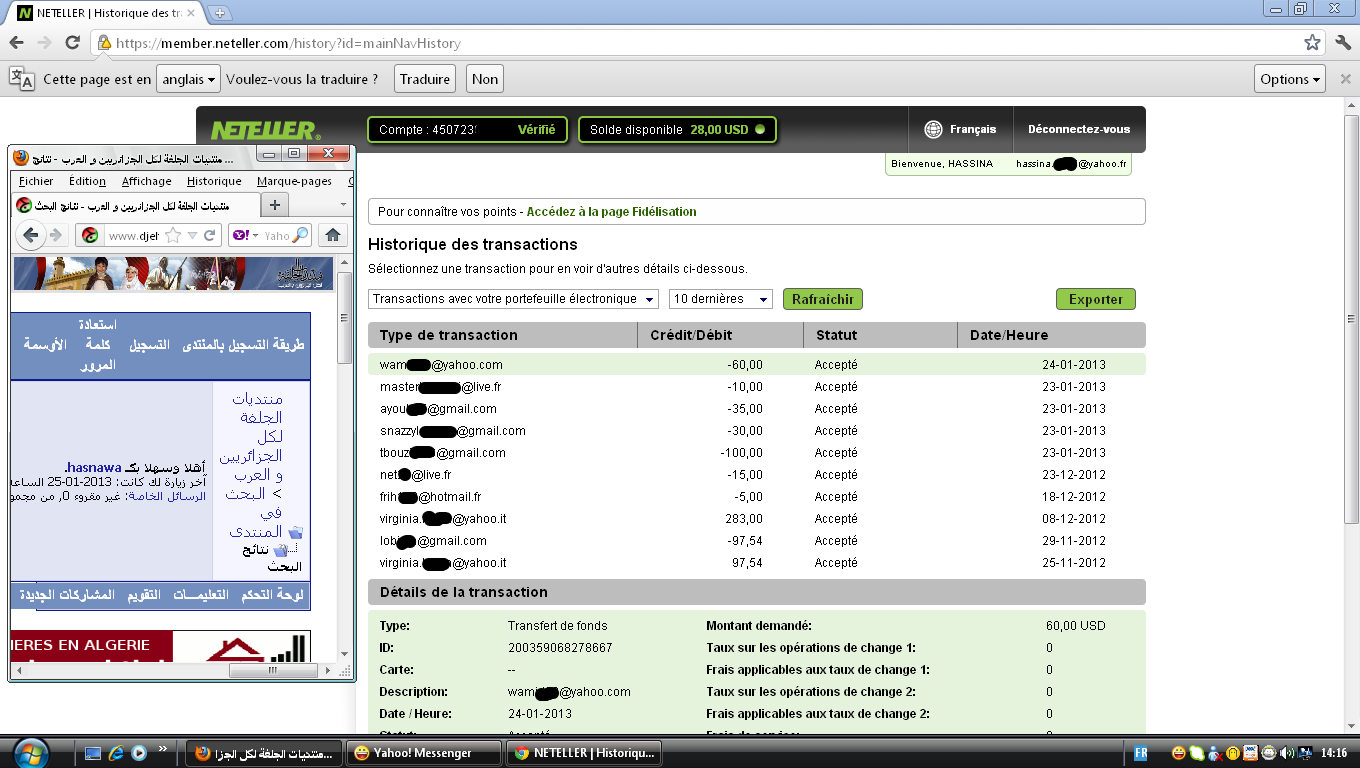The image size is (1360, 768).
Task: Select transaction row with 283,00 credit
Action: (756, 519)
